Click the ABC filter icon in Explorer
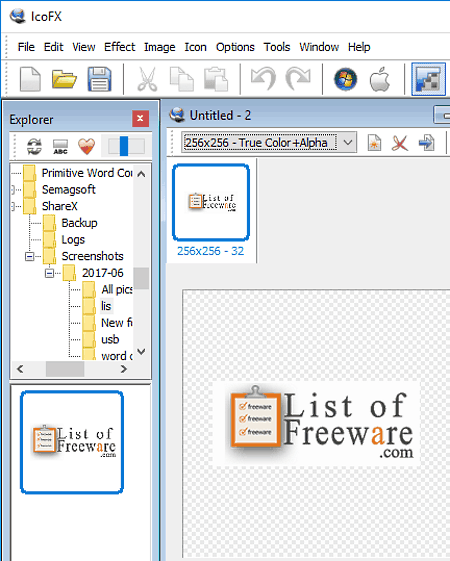 (x=60, y=147)
